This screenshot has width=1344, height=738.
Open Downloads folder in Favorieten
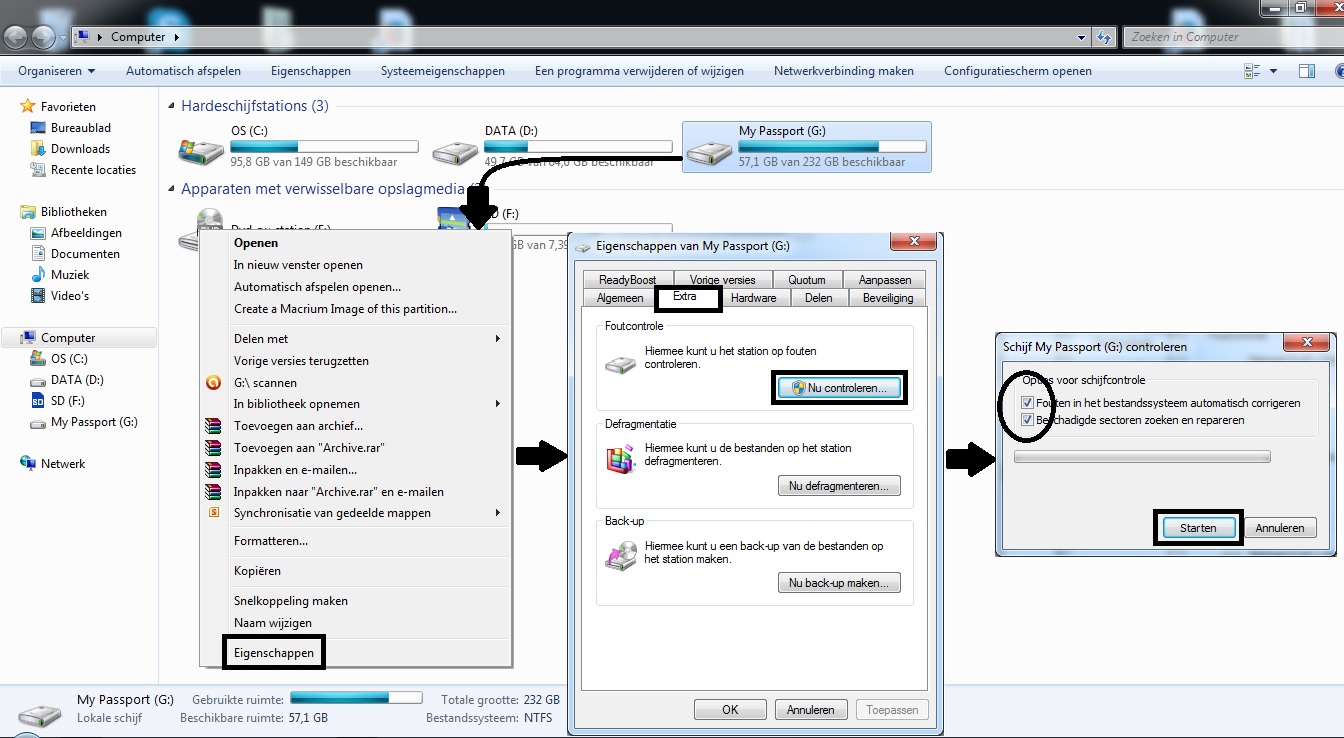coord(80,149)
